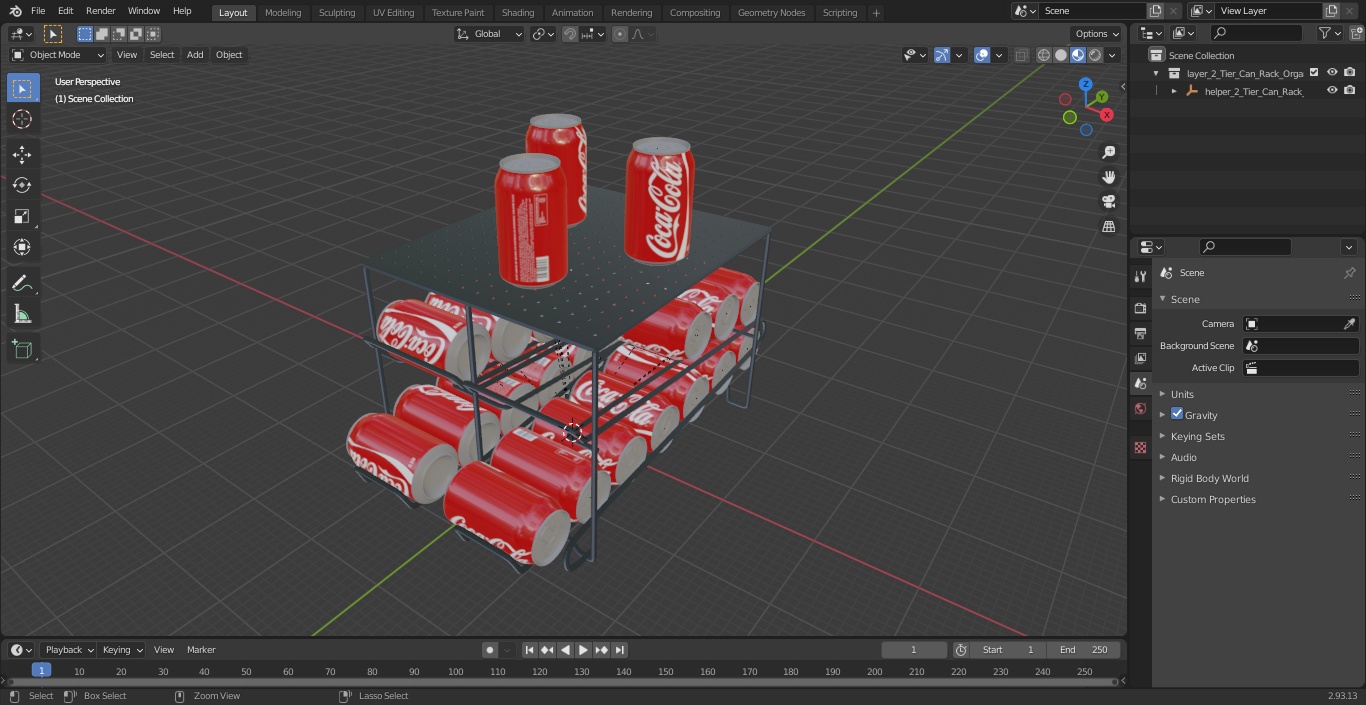Switch perspective/orthographic grid icon

coord(1108,227)
